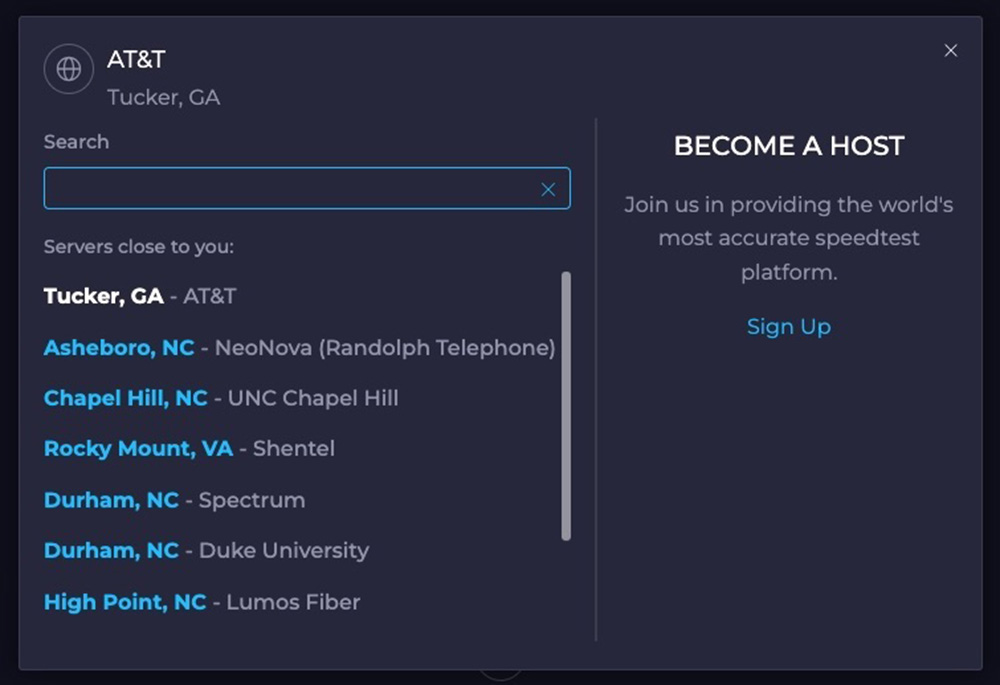Image resolution: width=1000 pixels, height=685 pixels.
Task: Click the BECOME A HOST heading
Action: 788,146
